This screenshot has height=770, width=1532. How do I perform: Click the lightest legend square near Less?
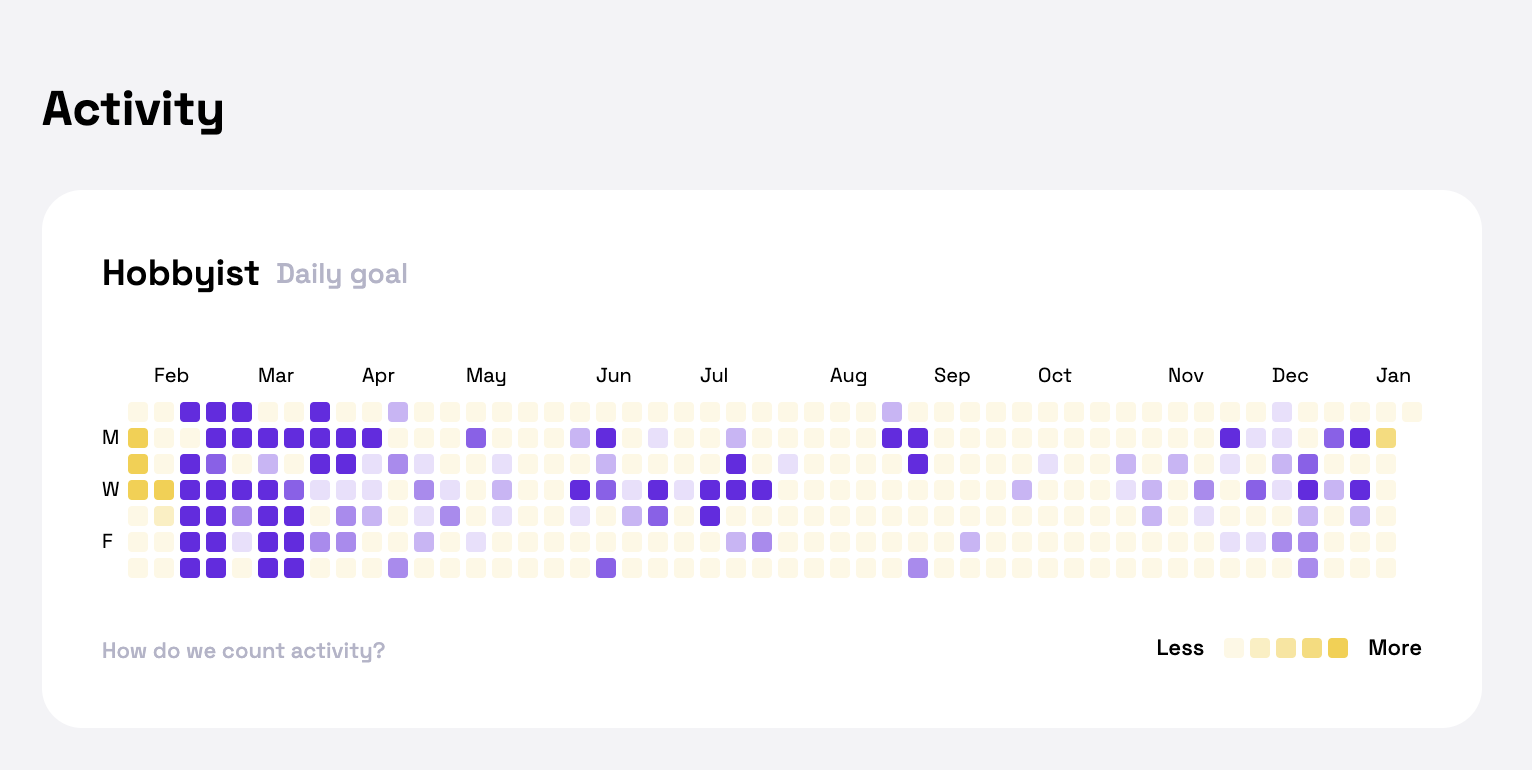tap(1234, 648)
